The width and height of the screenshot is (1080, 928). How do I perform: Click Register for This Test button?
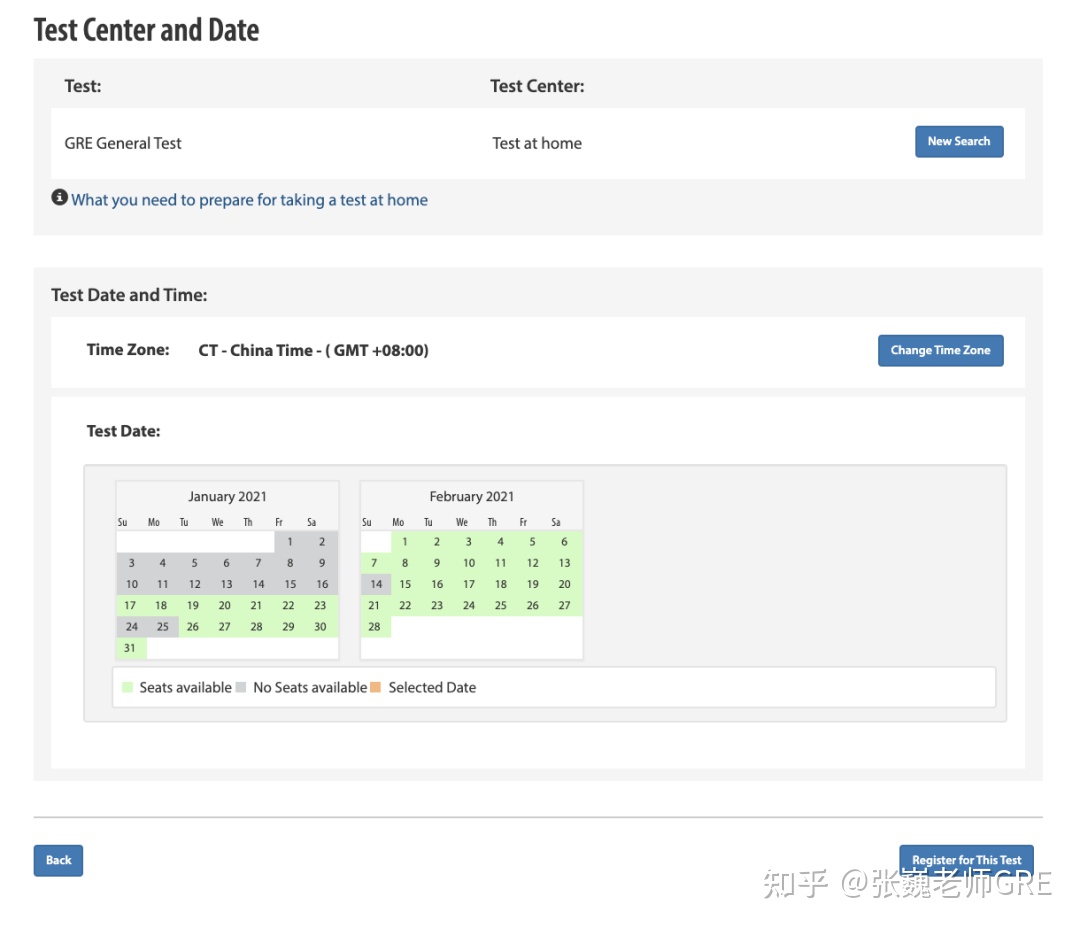(966, 860)
